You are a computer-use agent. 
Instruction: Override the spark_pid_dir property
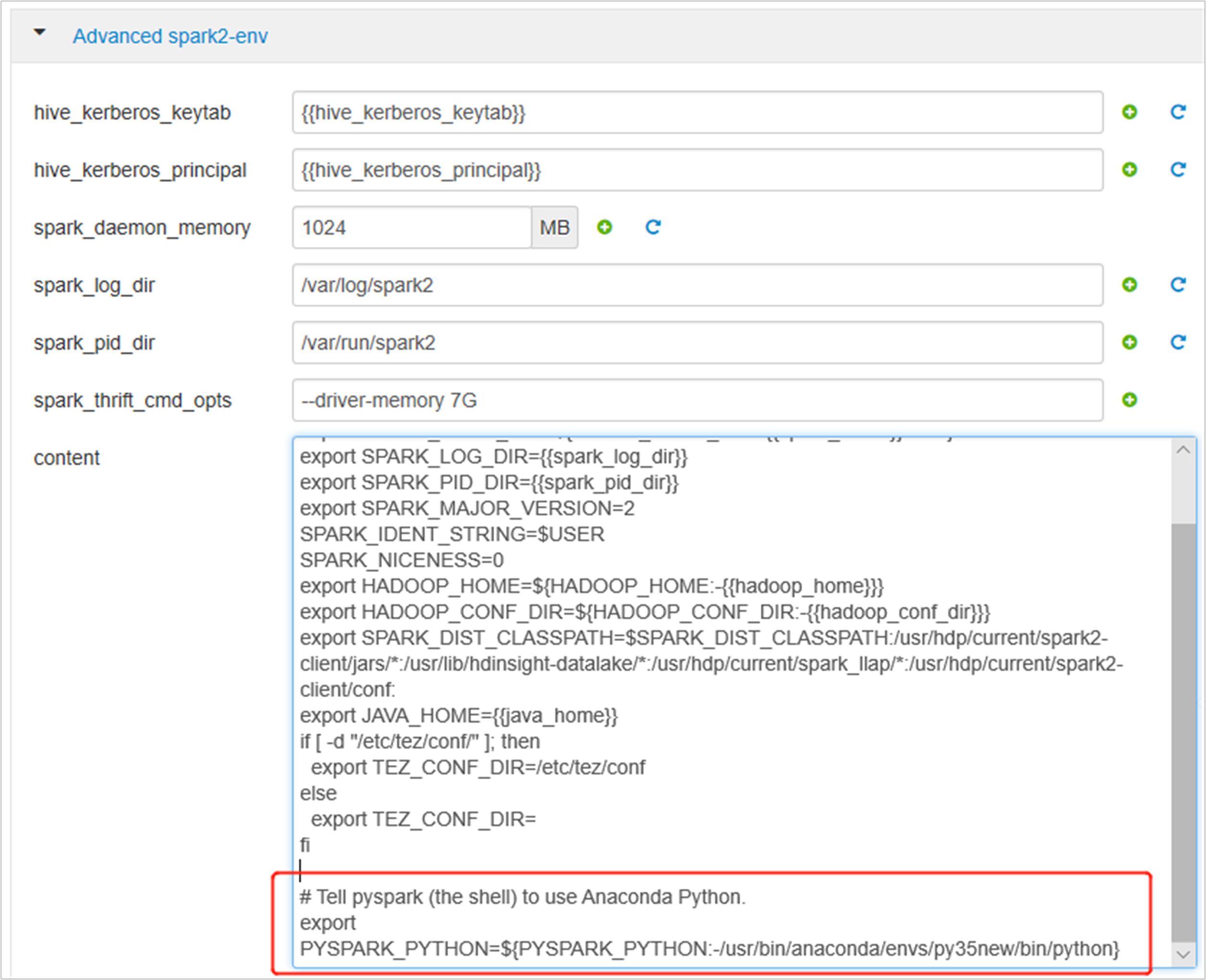(x=1129, y=343)
